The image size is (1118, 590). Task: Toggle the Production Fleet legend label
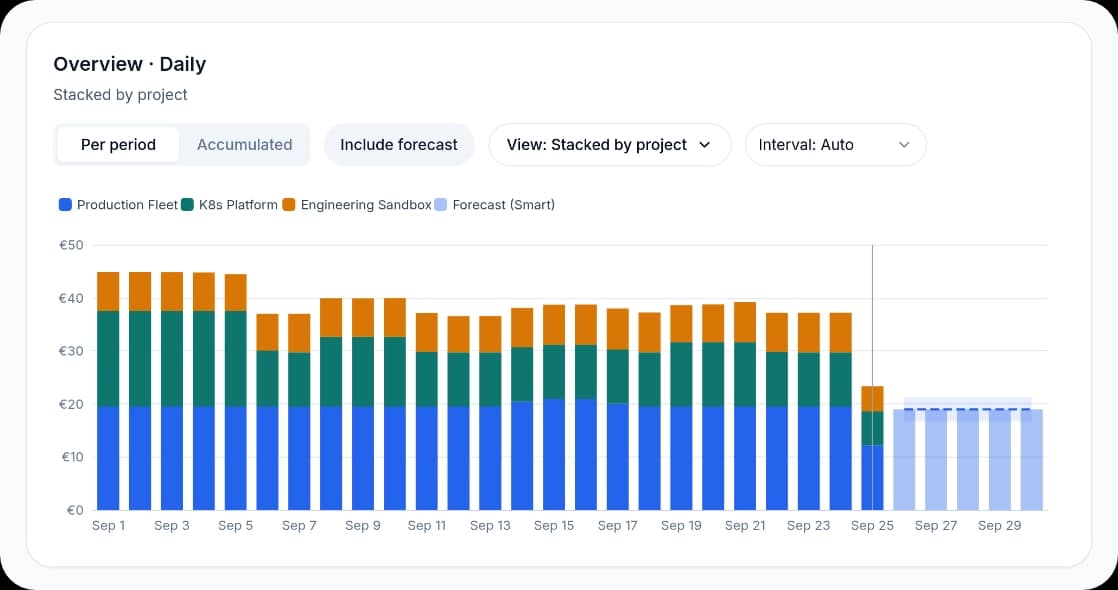click(x=127, y=205)
